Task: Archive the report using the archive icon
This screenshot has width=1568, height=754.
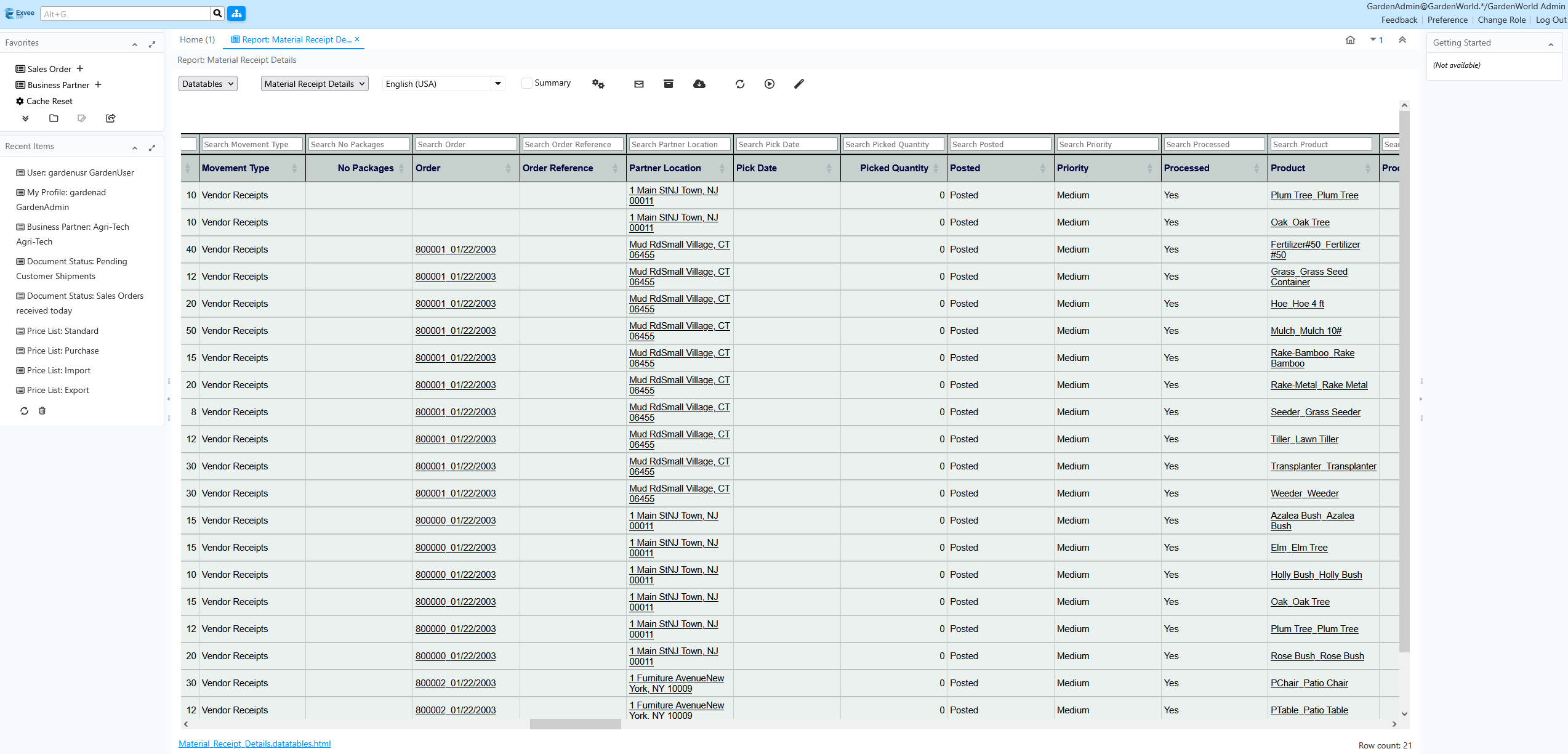Action: (669, 84)
